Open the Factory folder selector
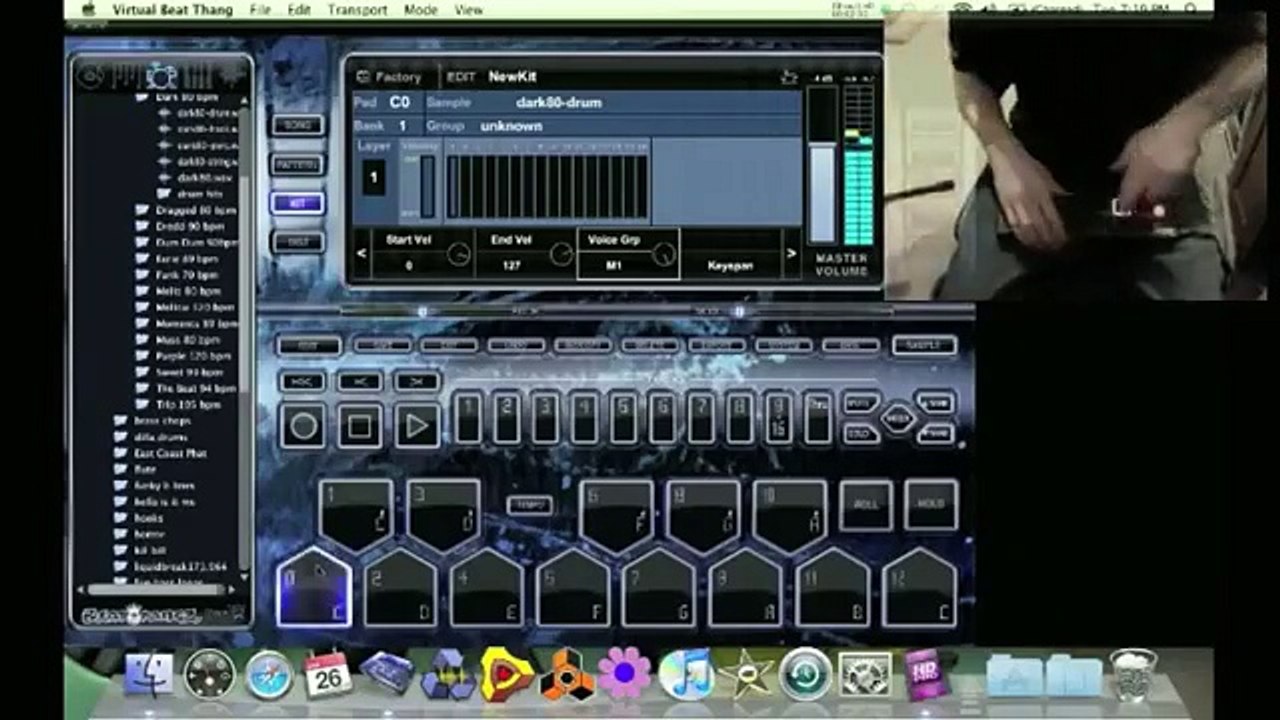Screen dimensions: 1280x720 click(x=389, y=77)
